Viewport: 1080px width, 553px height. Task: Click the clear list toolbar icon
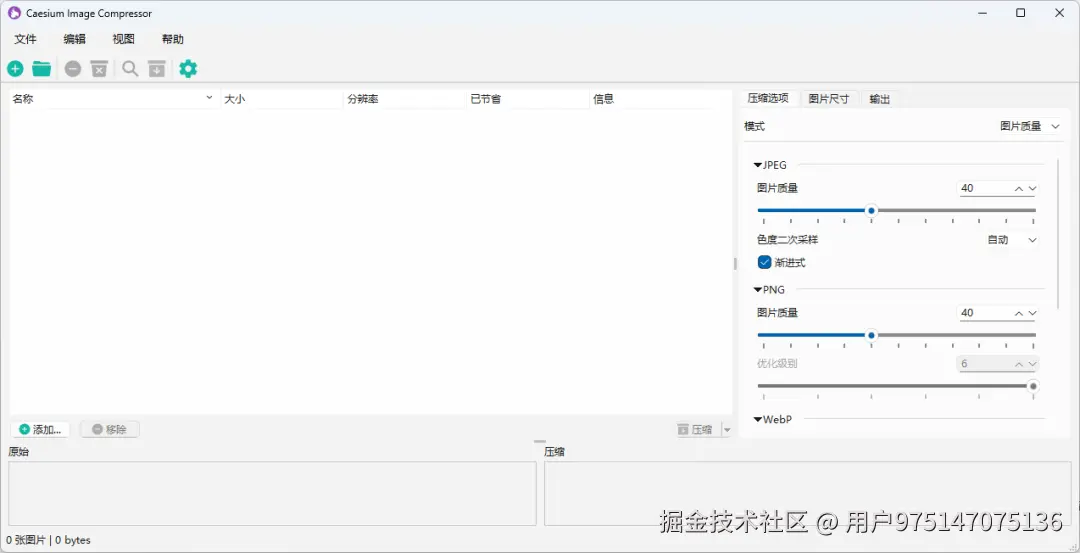click(x=100, y=69)
